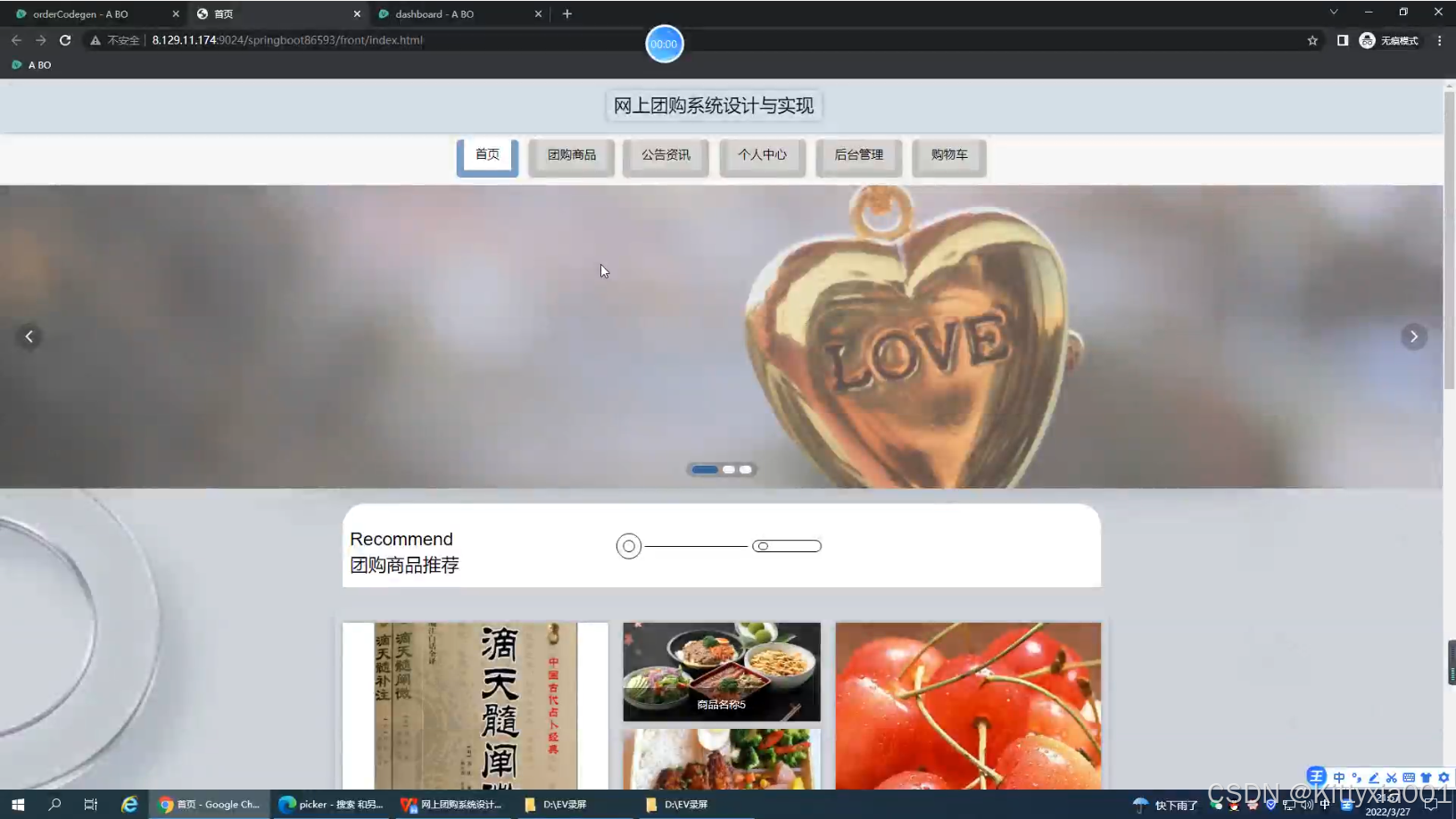The width and height of the screenshot is (1456, 819).
Task: Click the IME 王 logo icon
Action: pyautogui.click(x=1317, y=776)
